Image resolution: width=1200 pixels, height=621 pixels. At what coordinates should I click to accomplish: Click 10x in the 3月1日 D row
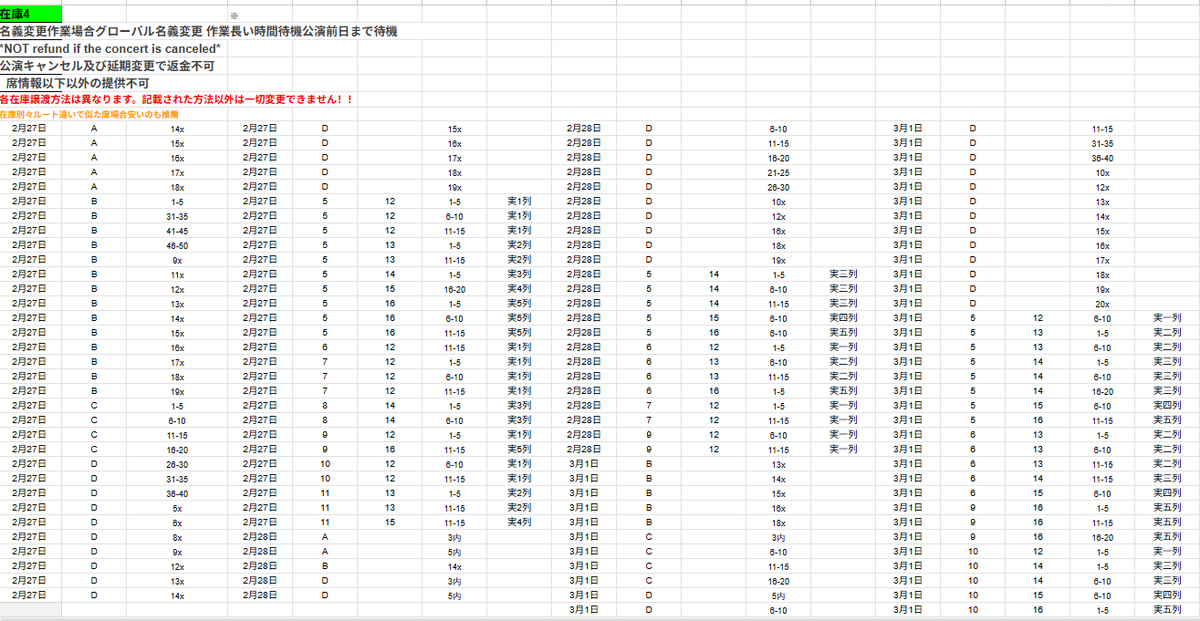pos(1102,172)
